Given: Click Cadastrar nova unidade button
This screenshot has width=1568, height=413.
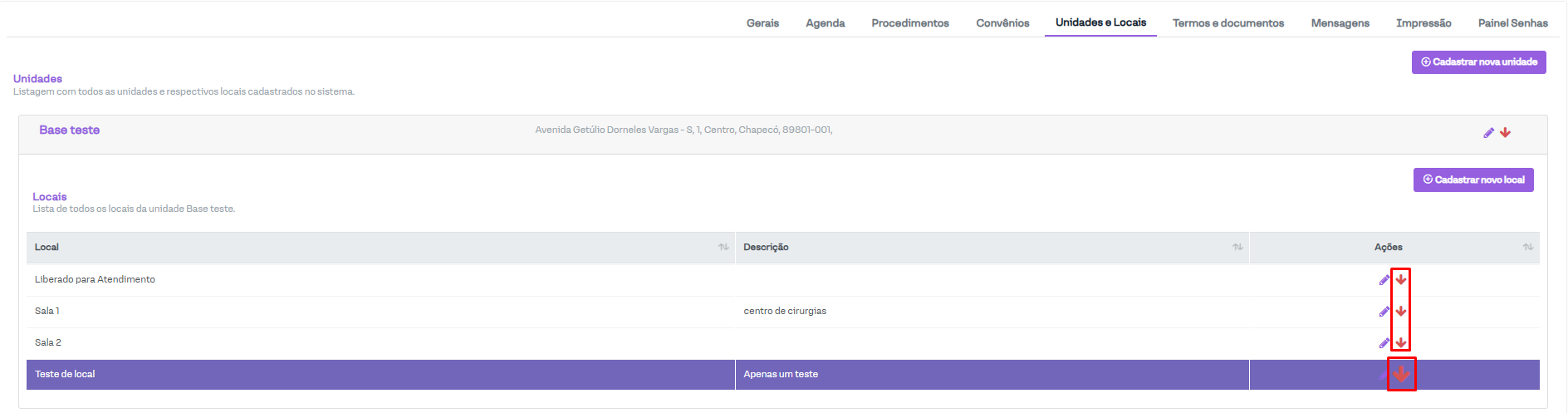Looking at the screenshot, I should [1478, 62].
